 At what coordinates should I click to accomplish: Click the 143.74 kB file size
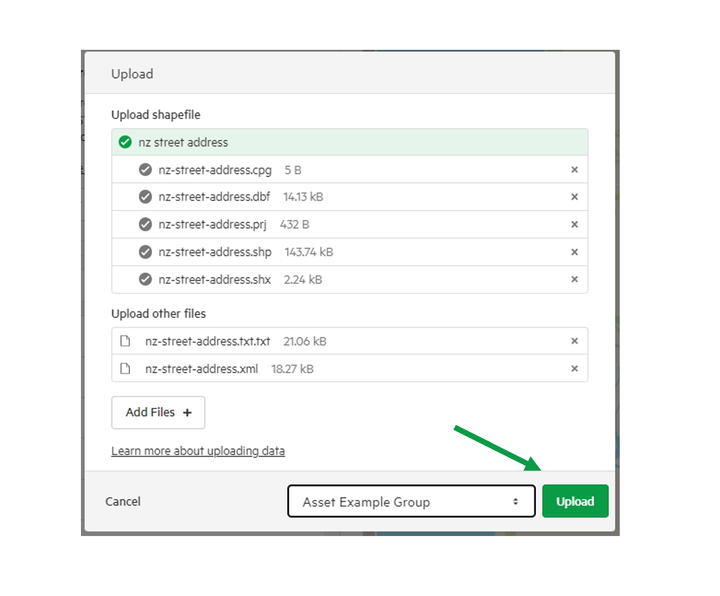click(309, 253)
